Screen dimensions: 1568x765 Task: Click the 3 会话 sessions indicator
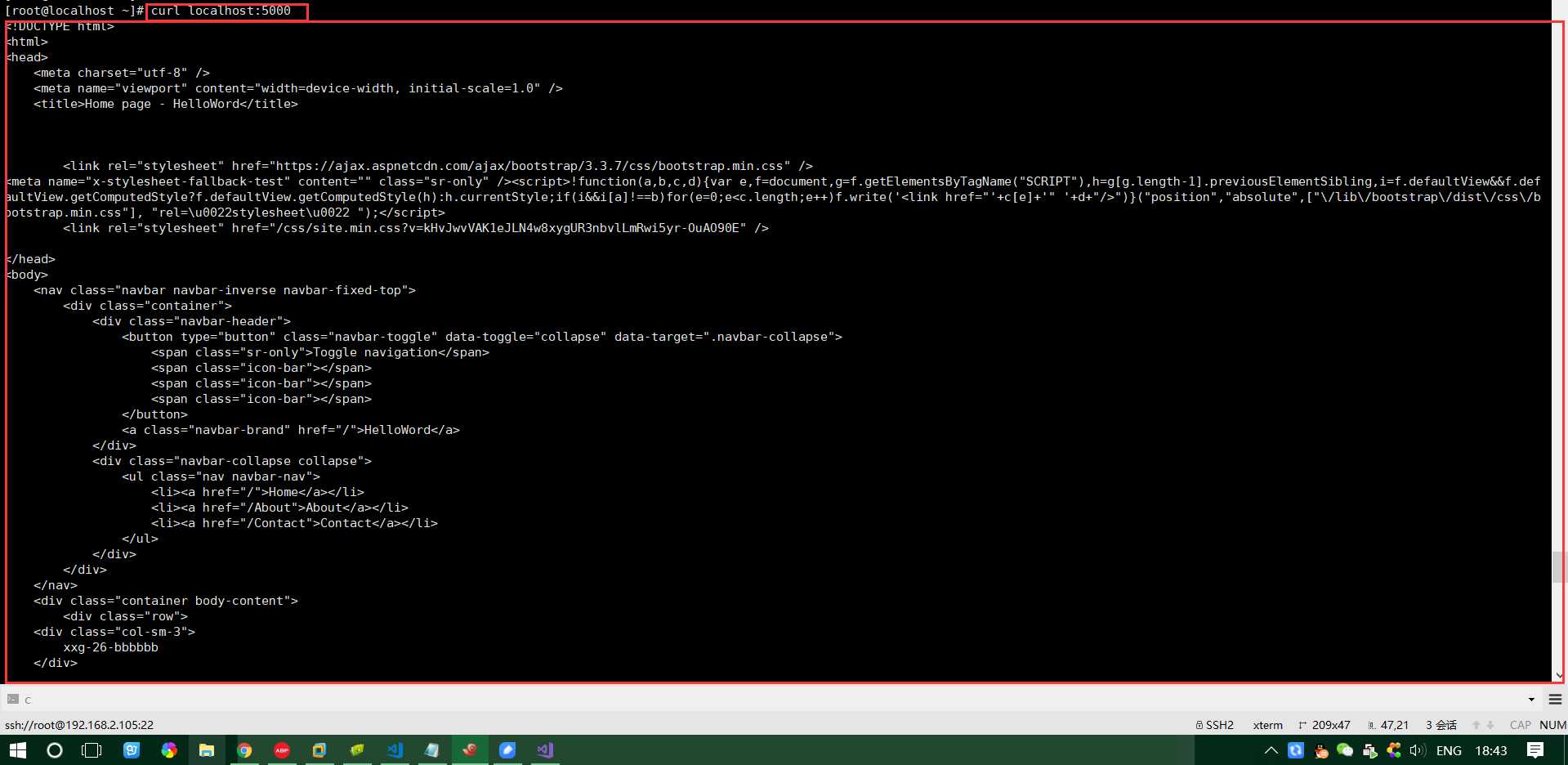[x=1441, y=725]
